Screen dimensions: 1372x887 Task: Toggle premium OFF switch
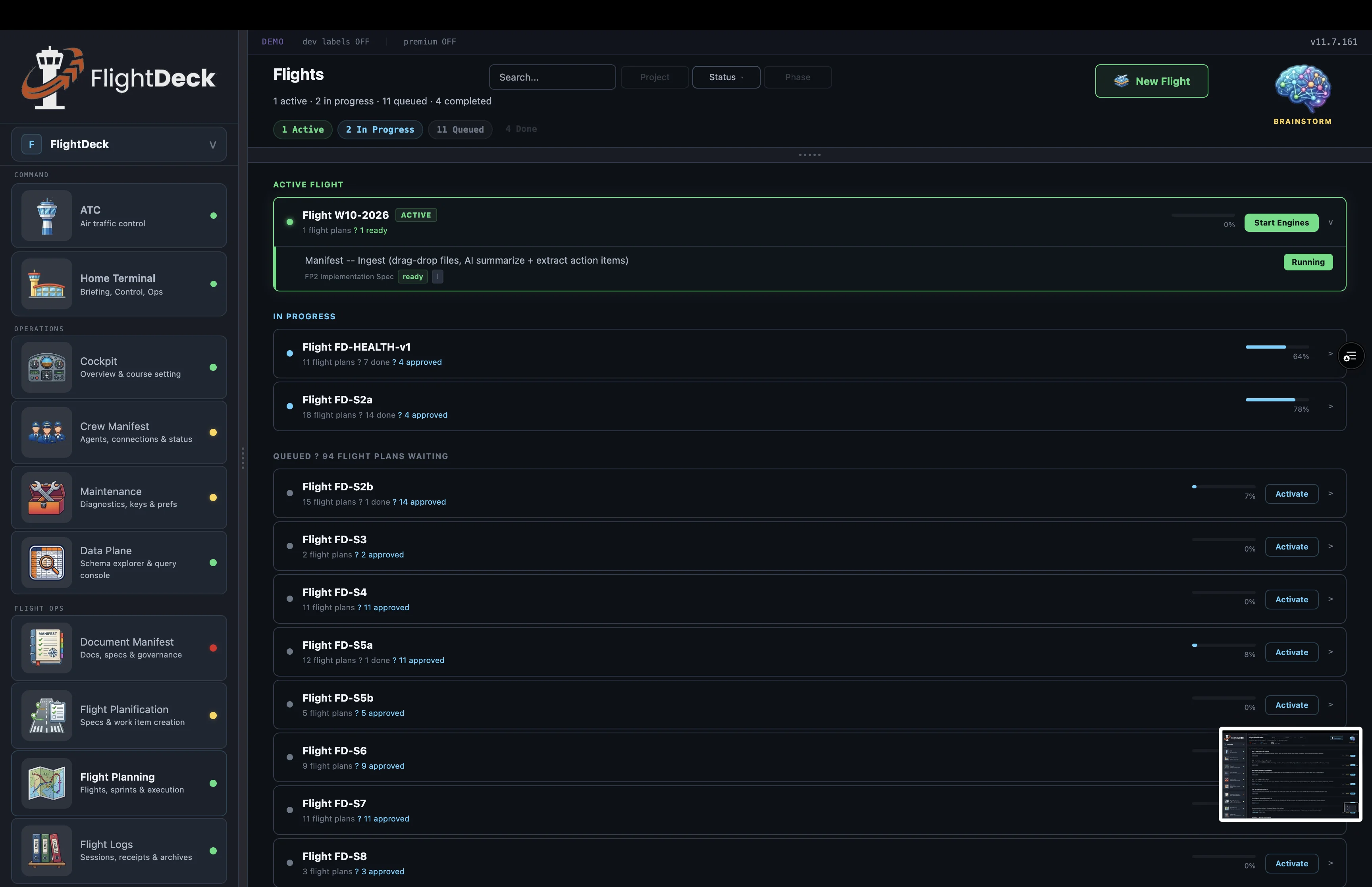[430, 41]
